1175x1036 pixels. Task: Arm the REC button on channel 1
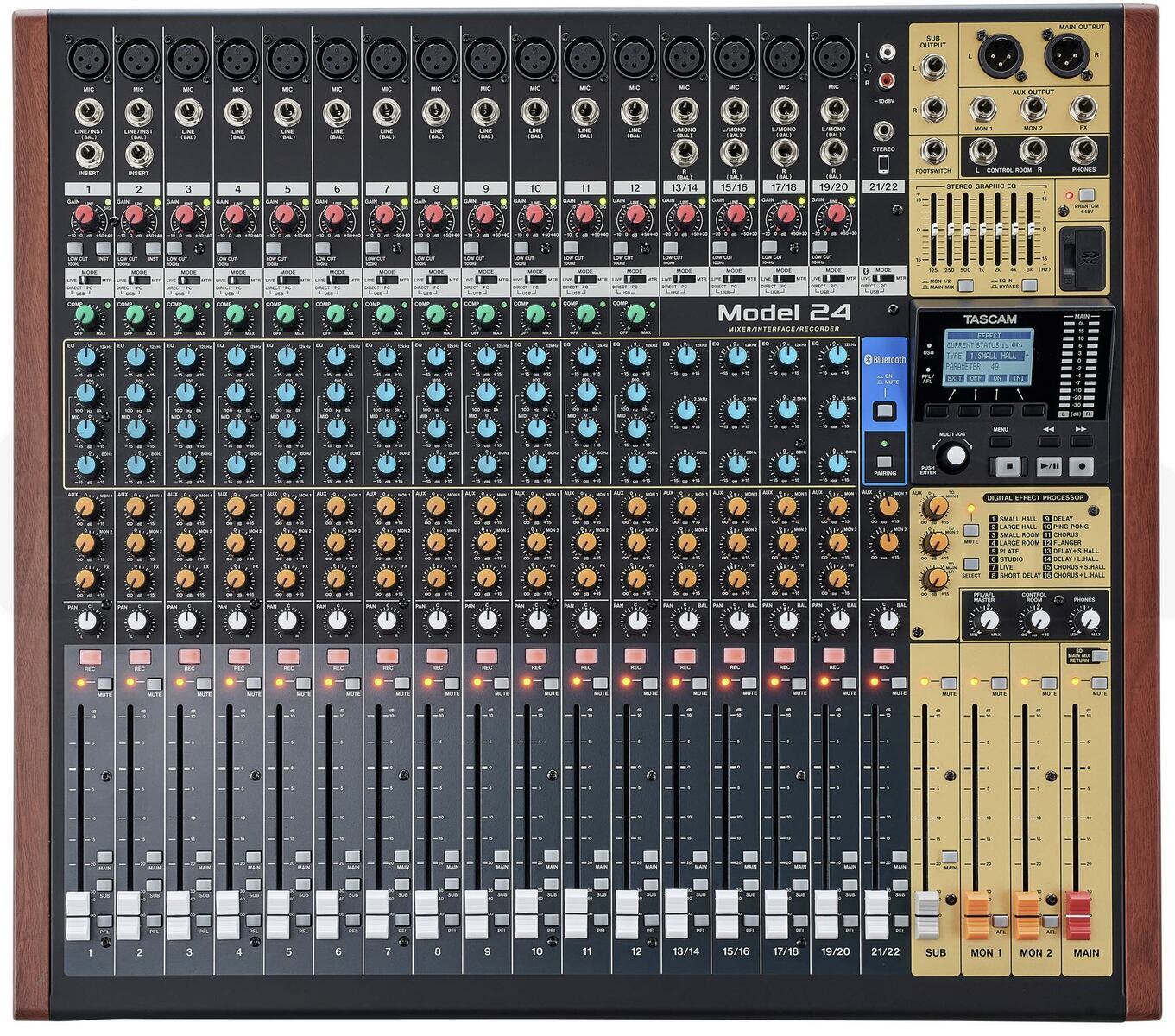pos(89,658)
